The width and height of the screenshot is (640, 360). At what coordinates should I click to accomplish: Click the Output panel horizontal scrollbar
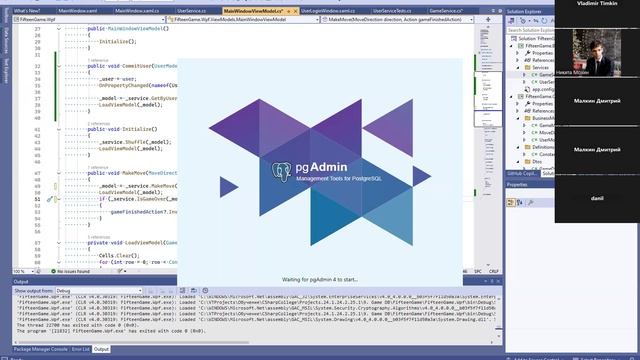[x=133, y=342]
